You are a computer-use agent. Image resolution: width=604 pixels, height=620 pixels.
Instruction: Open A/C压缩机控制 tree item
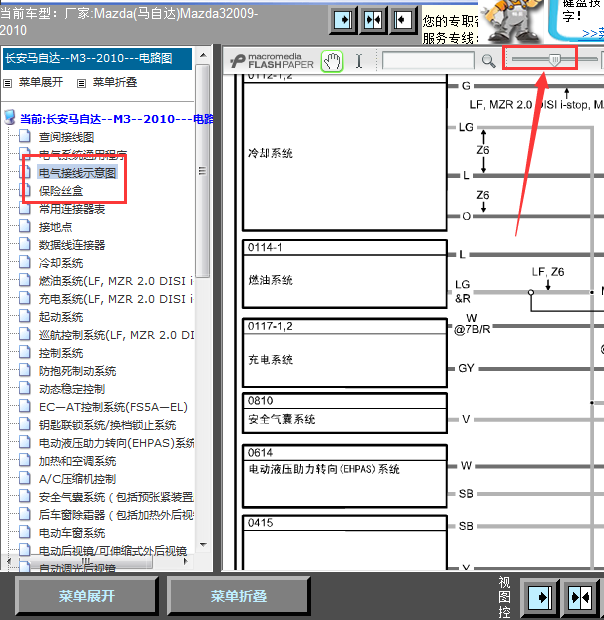[77, 479]
